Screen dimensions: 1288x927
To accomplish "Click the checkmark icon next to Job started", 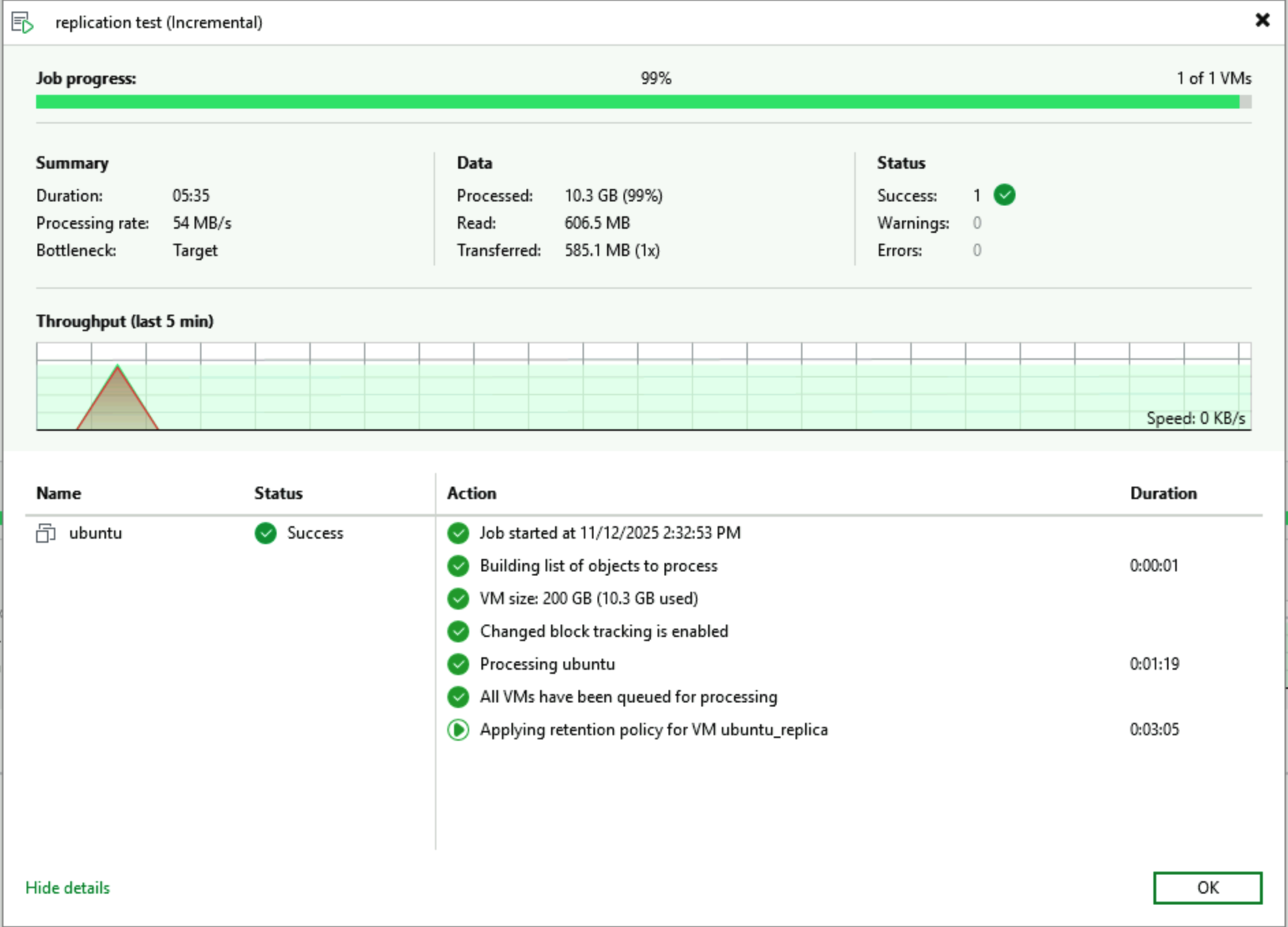I will (458, 533).
